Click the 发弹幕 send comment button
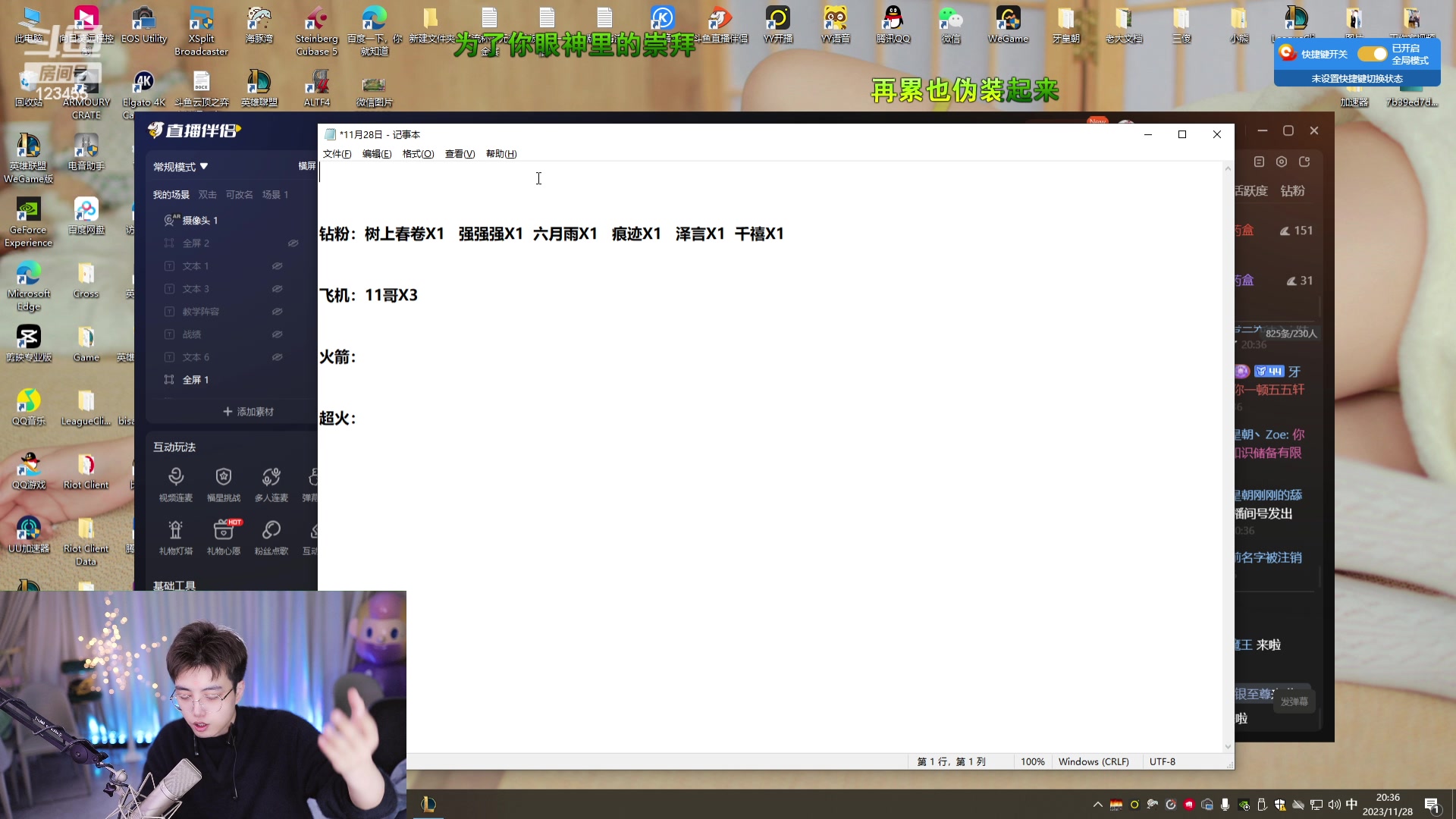The image size is (1456, 819). 1294,701
